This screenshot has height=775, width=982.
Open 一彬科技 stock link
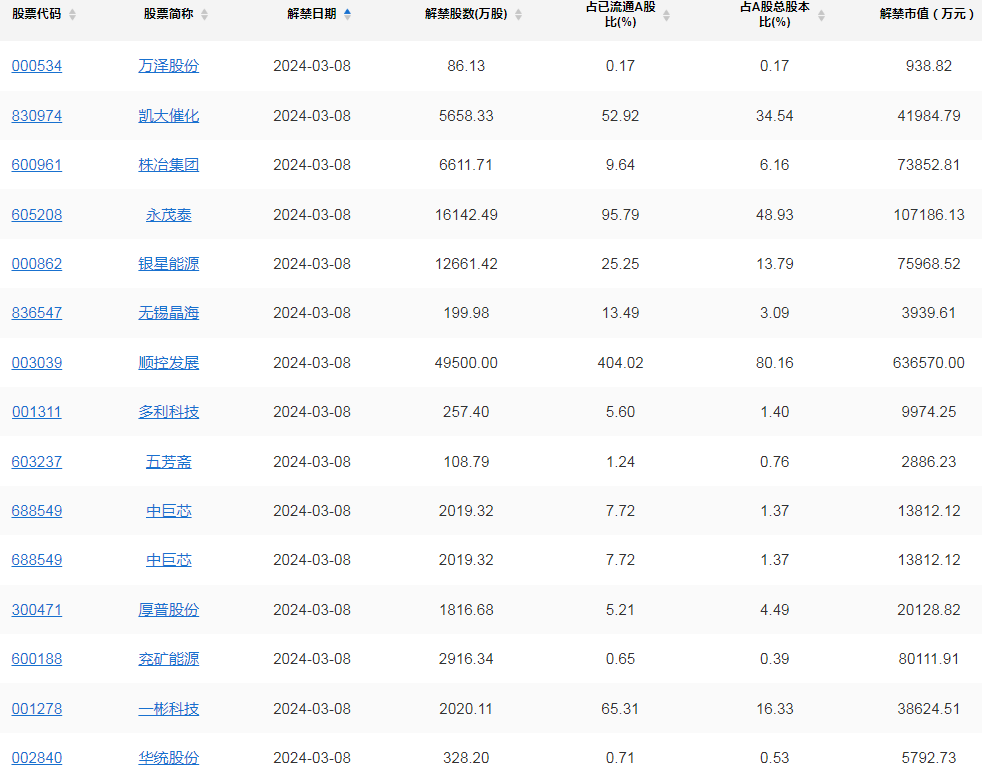coord(168,709)
